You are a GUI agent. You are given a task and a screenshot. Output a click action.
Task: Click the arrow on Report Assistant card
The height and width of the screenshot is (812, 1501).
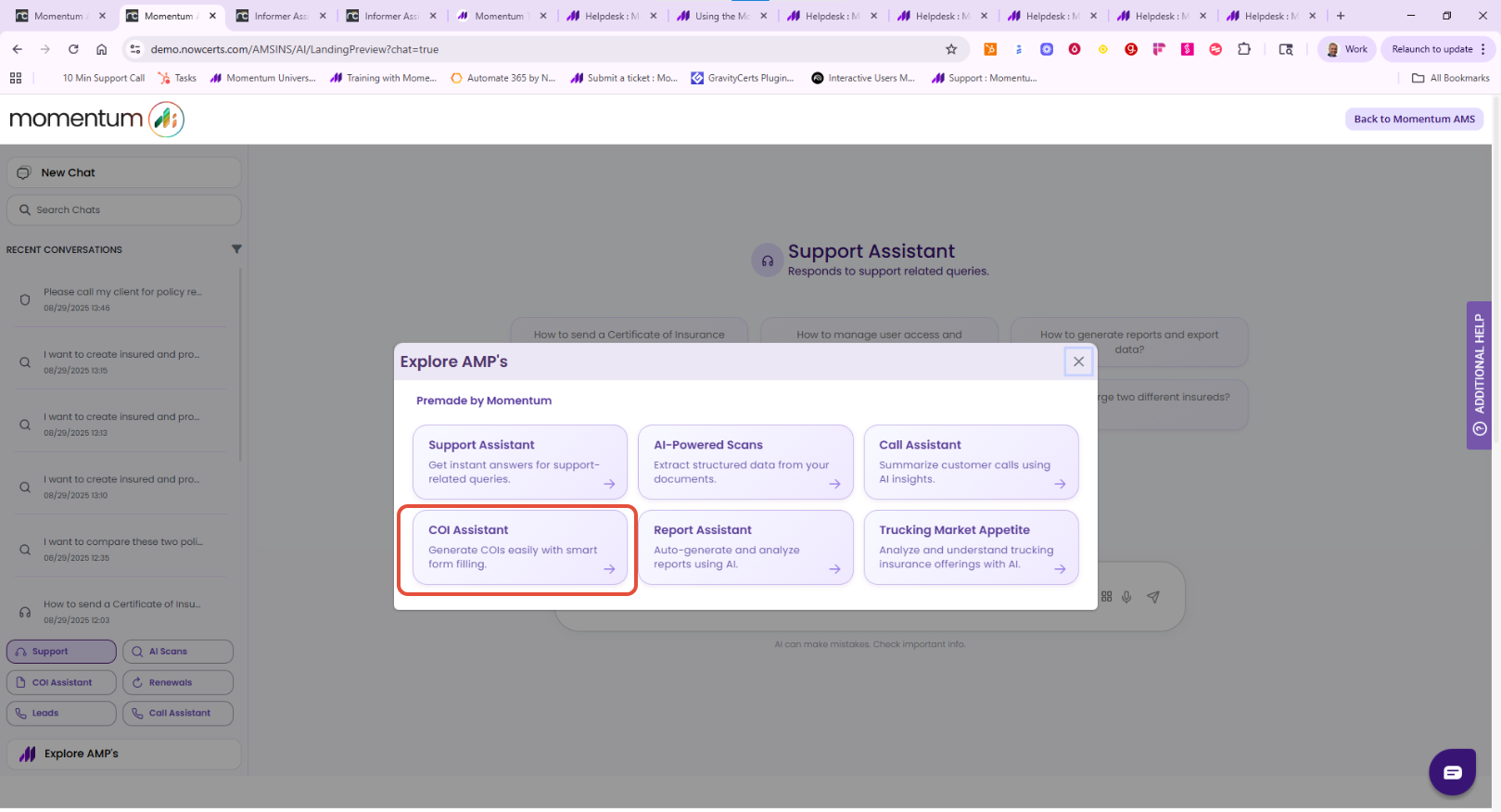[834, 569]
